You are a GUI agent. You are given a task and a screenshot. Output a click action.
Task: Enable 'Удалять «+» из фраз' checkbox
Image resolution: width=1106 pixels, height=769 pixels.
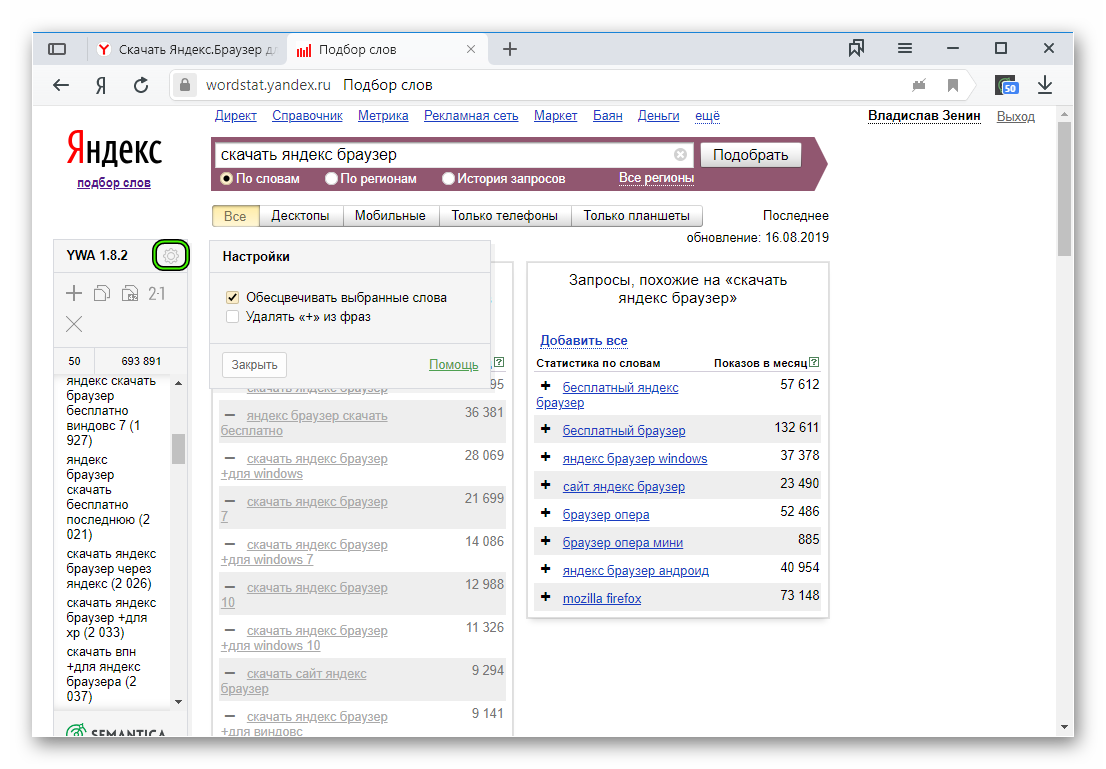point(232,317)
